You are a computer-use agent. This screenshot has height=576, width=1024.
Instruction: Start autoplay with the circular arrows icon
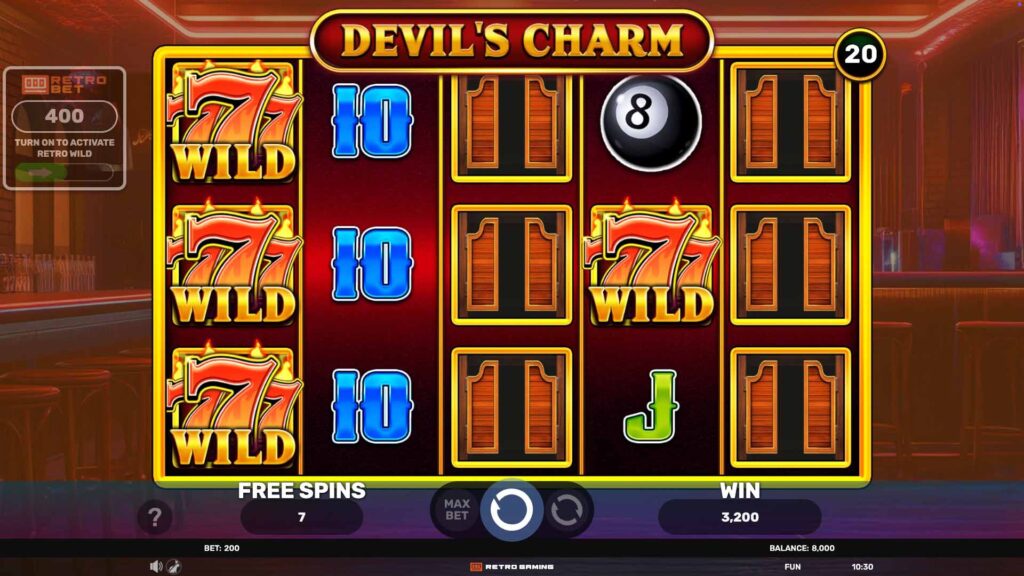tap(566, 510)
